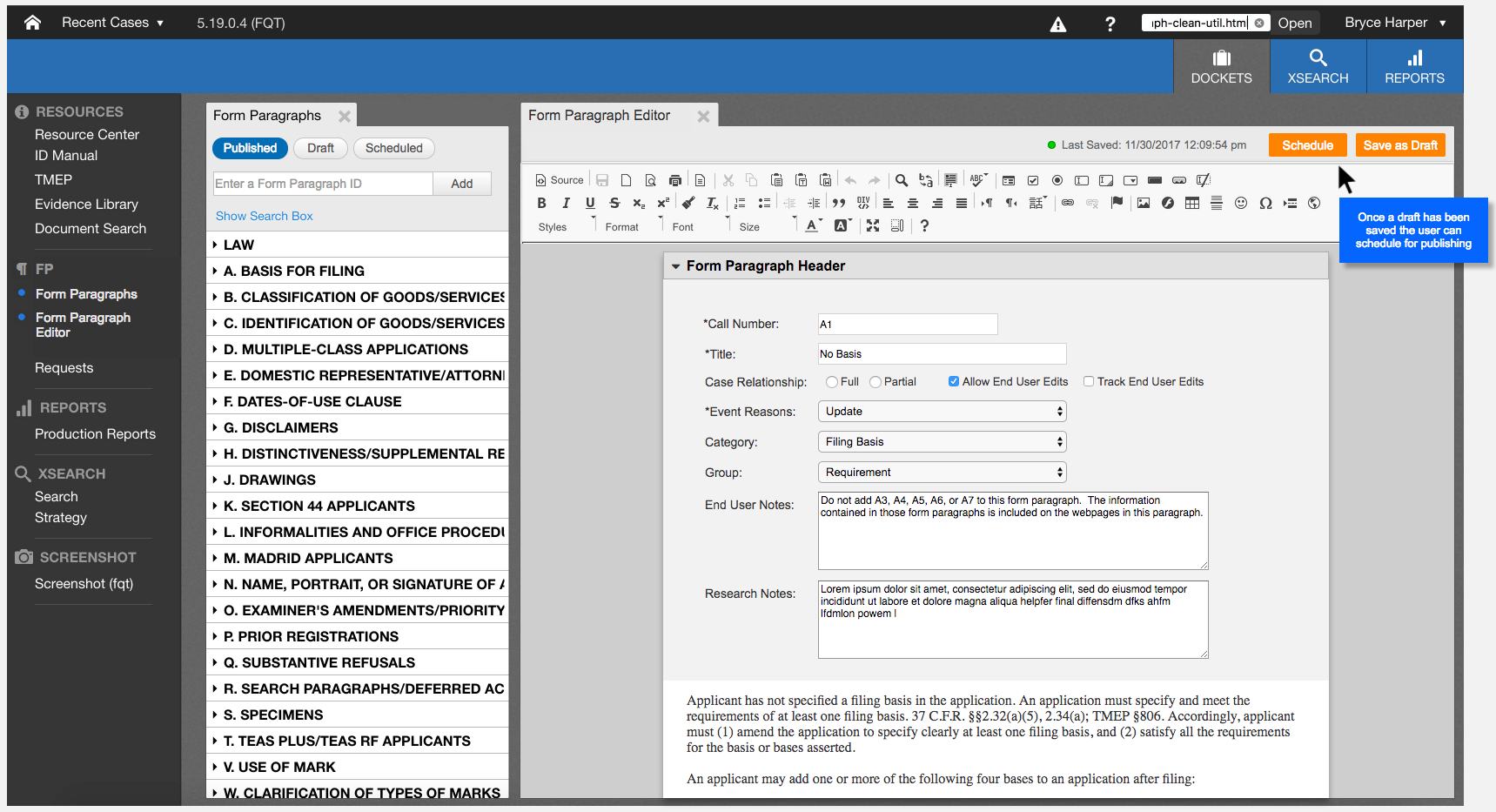
Task: Open the DOCKETS section
Action: 1221,67
